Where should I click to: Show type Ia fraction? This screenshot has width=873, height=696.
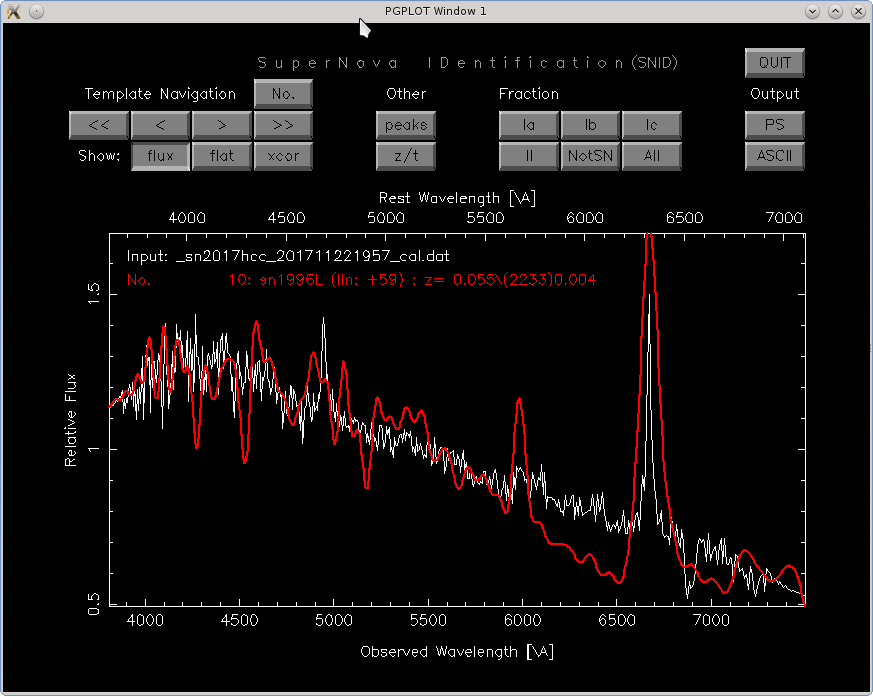click(529, 125)
